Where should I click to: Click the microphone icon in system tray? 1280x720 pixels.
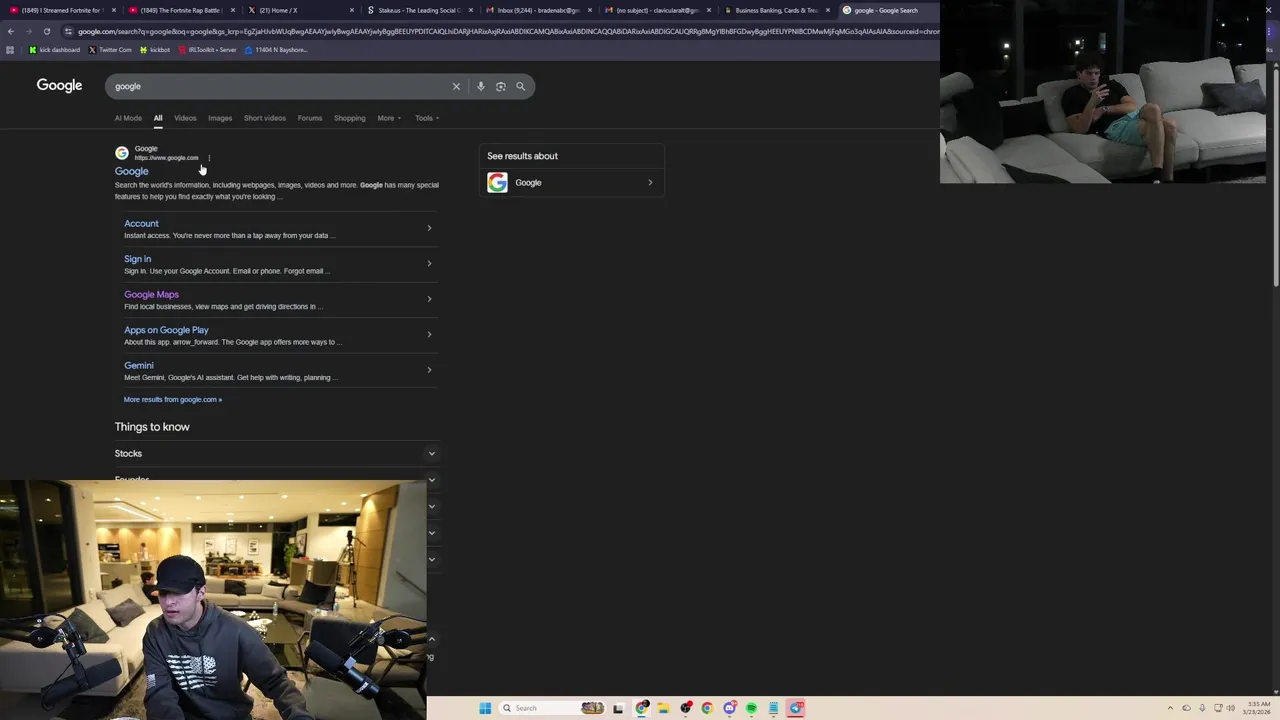point(1202,708)
